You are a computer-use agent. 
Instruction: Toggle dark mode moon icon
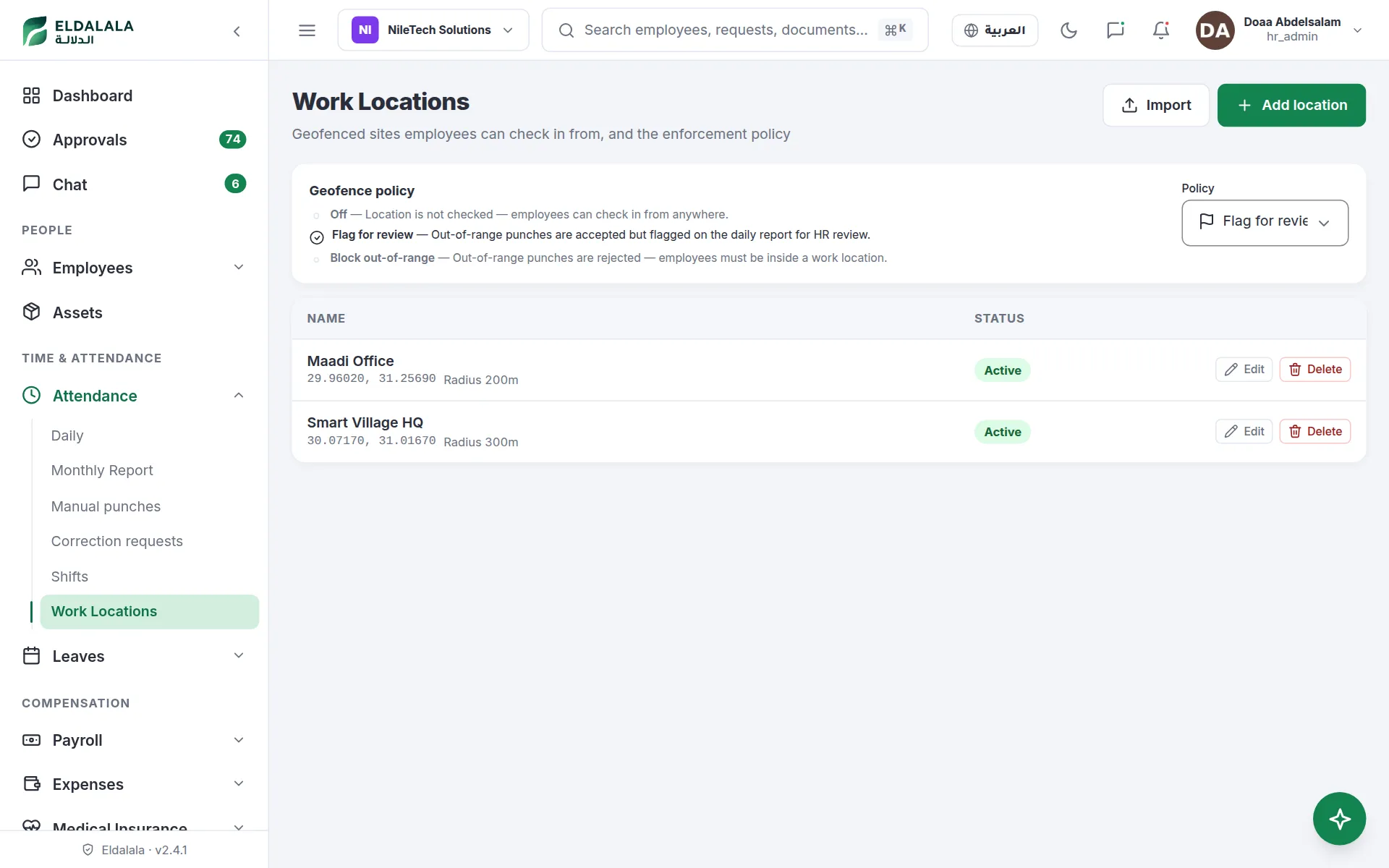(1069, 30)
